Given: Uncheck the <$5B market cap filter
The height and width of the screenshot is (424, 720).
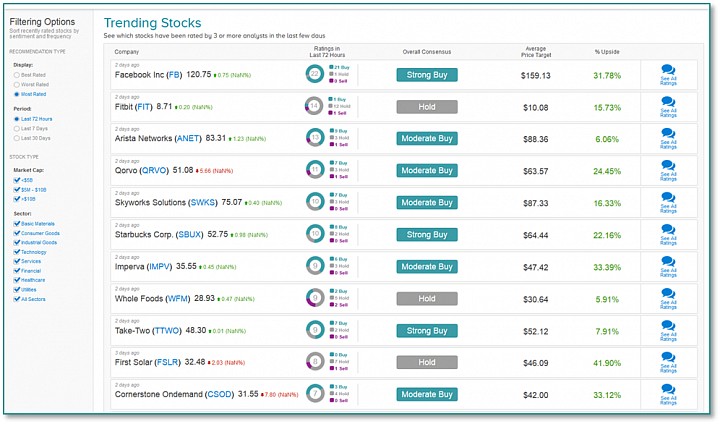Looking at the screenshot, I should coord(17,180).
